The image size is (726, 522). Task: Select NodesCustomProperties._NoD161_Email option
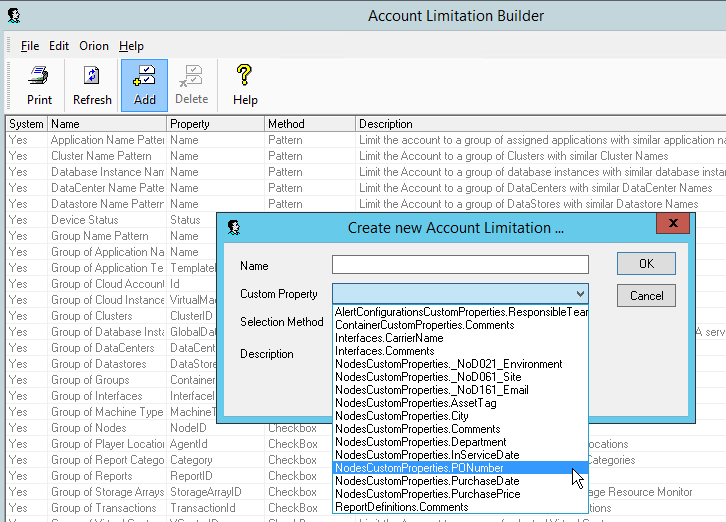(x=460, y=390)
